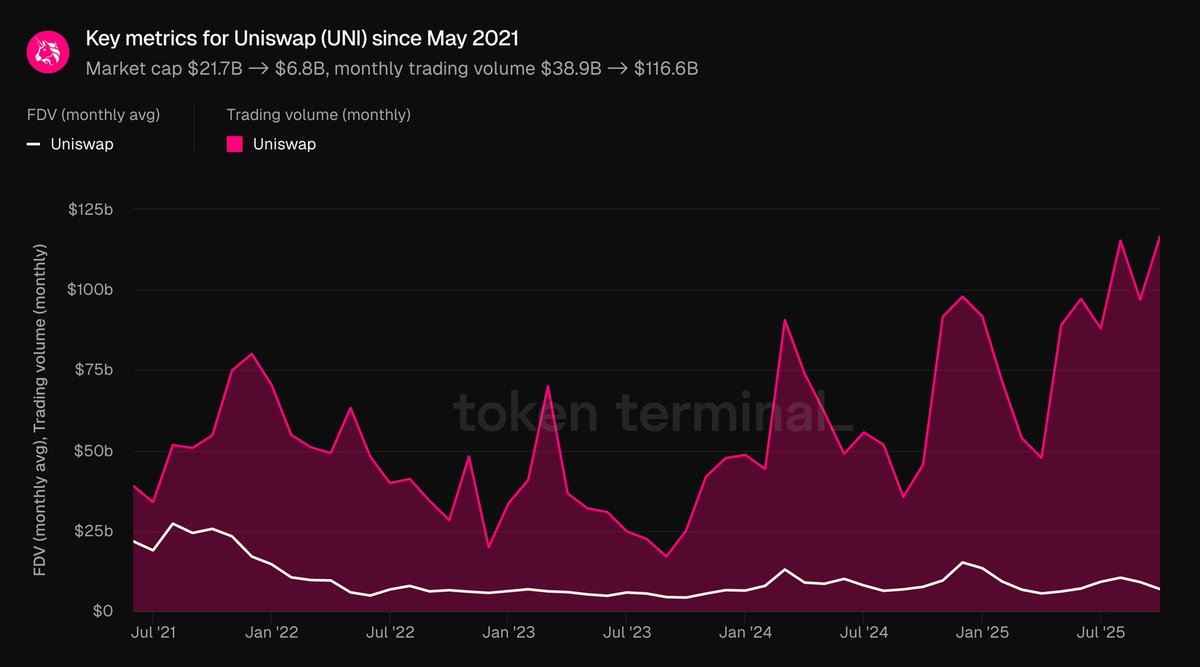This screenshot has height=667, width=1200.
Task: Click the rotated y-axis title text
Action: 42,410
